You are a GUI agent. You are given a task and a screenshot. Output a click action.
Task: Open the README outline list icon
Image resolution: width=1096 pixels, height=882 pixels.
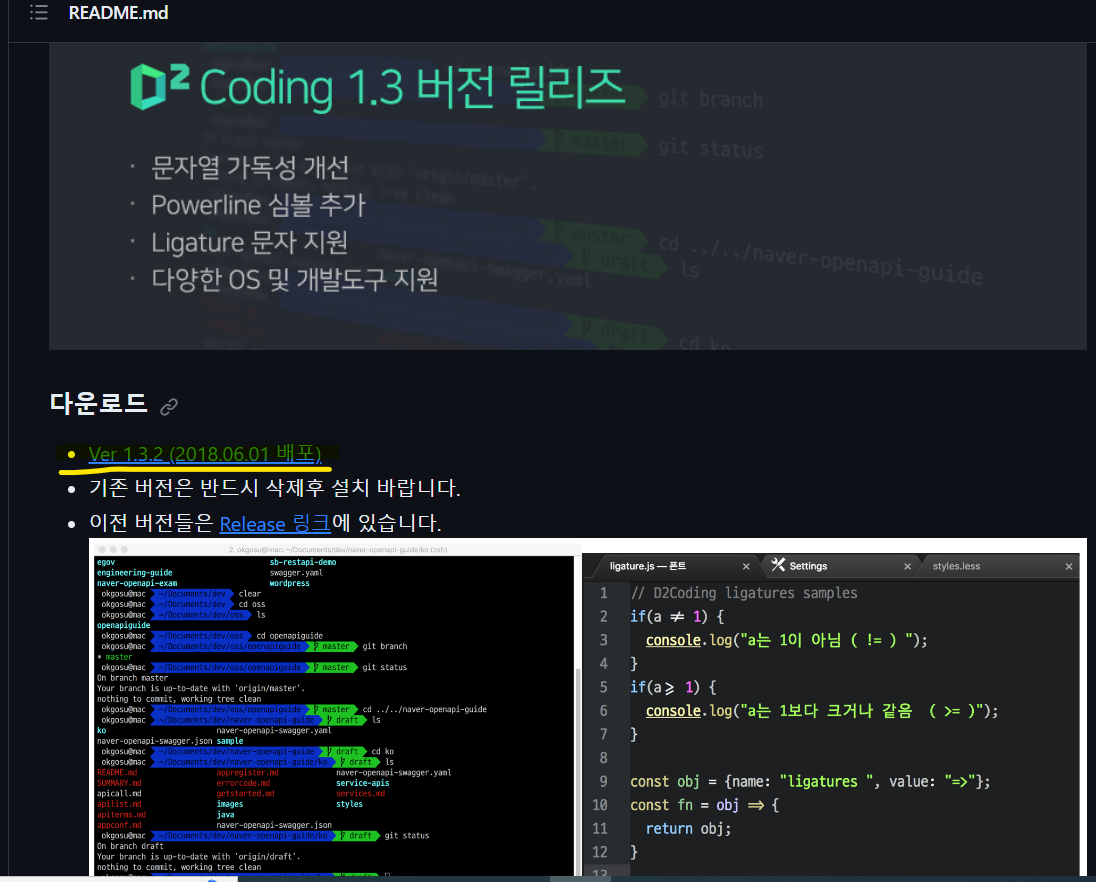click(x=39, y=13)
